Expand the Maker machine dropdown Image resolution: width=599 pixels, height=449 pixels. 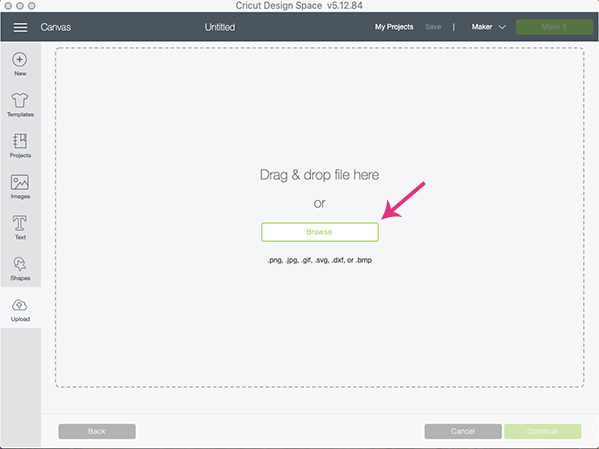click(x=489, y=27)
